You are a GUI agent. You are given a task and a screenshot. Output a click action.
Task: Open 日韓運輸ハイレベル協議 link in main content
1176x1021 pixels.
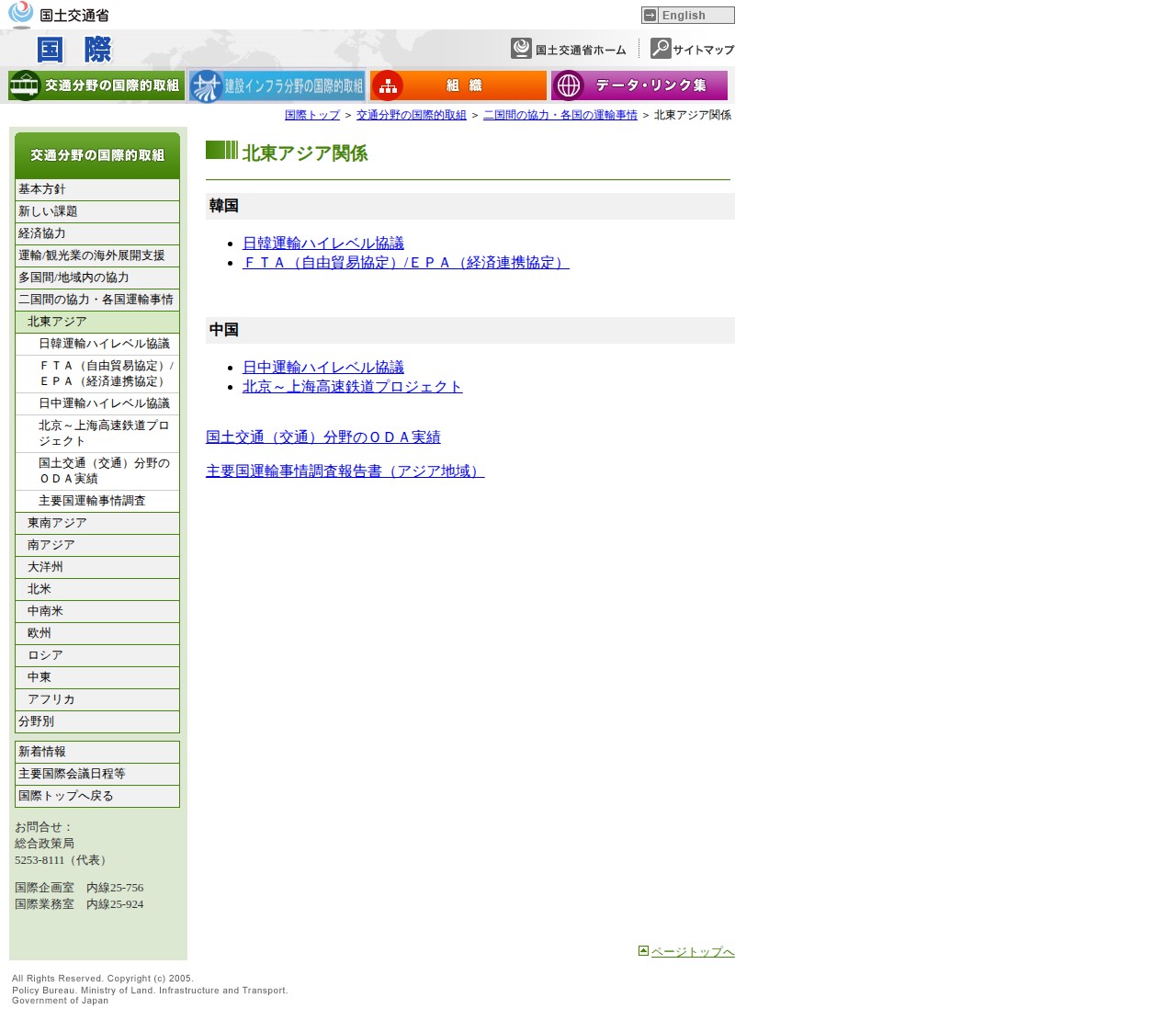(x=323, y=243)
